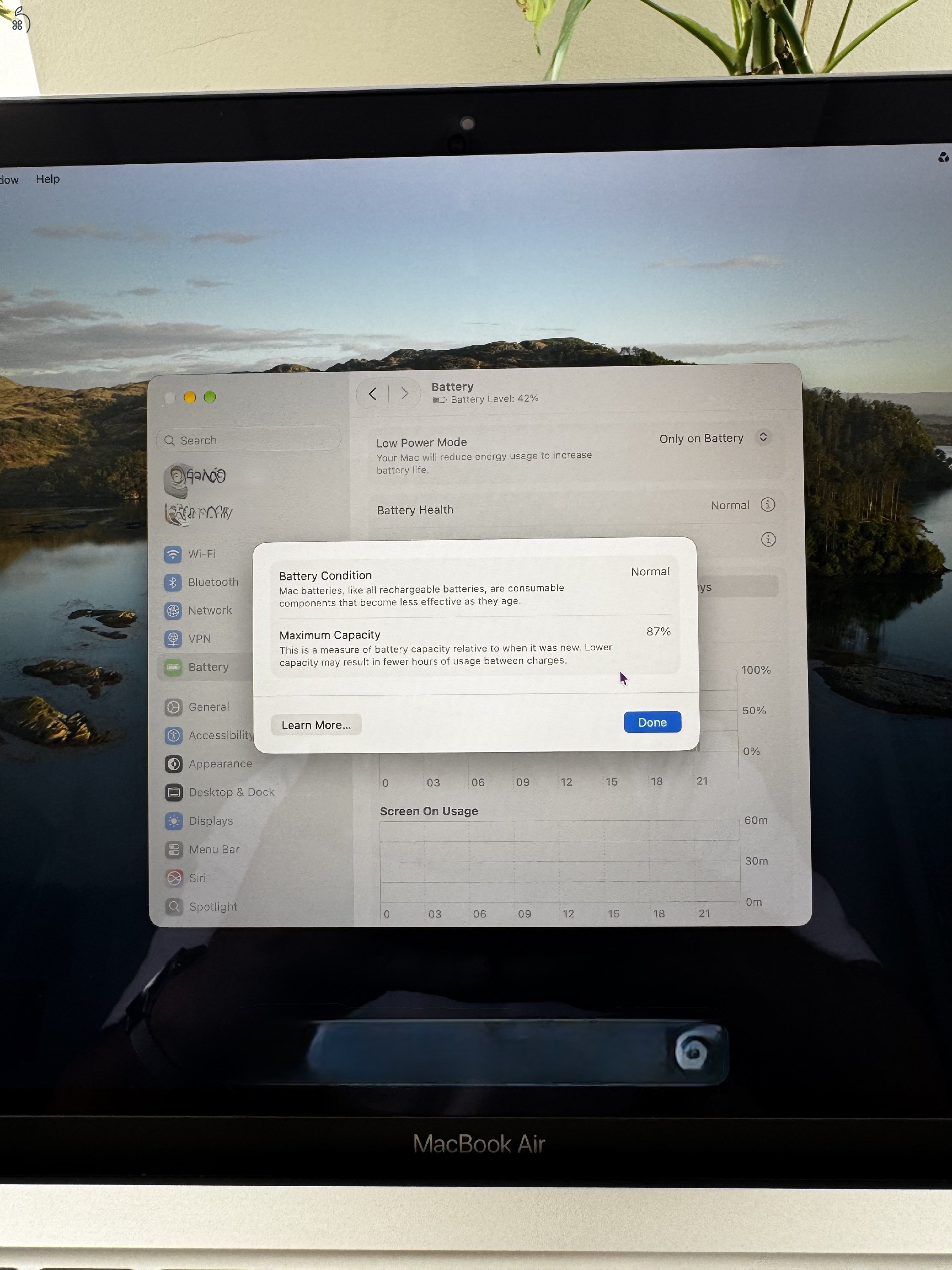
Task: Select the Network globe icon
Action: 173,610
